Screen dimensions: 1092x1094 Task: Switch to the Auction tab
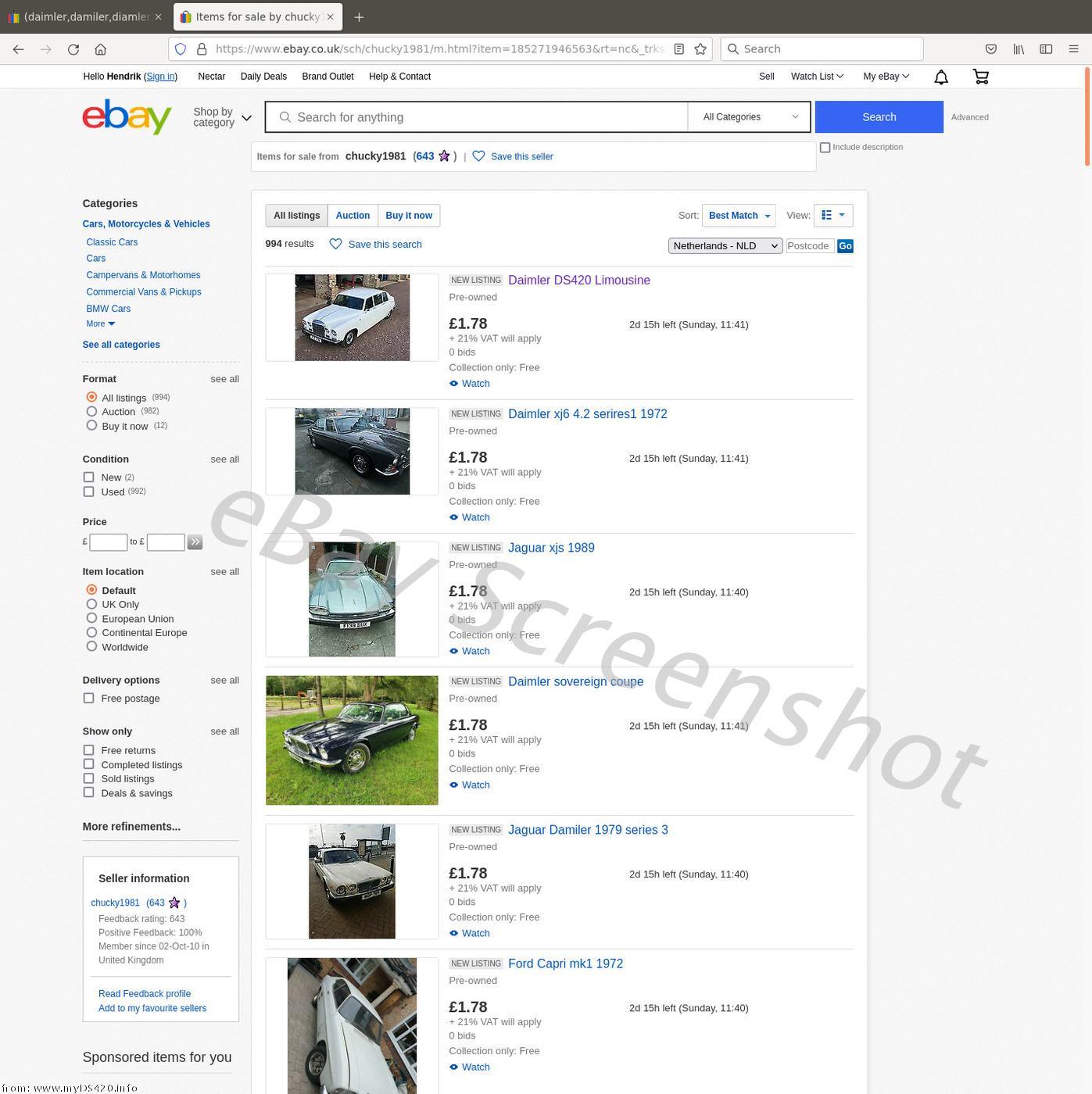(x=353, y=216)
